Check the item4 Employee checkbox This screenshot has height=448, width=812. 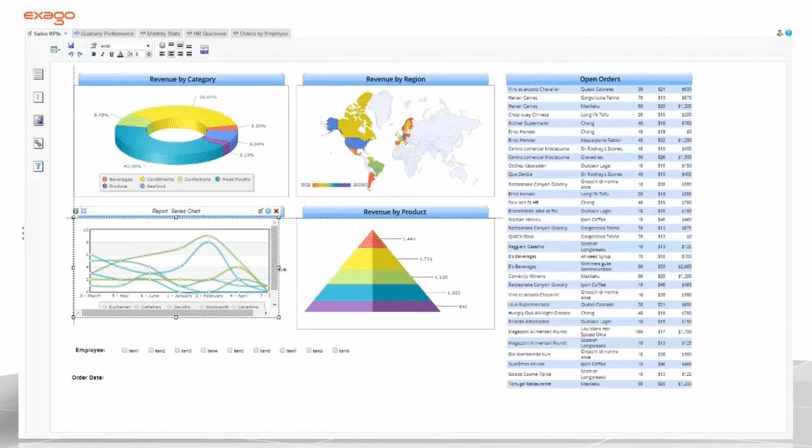click(x=203, y=351)
